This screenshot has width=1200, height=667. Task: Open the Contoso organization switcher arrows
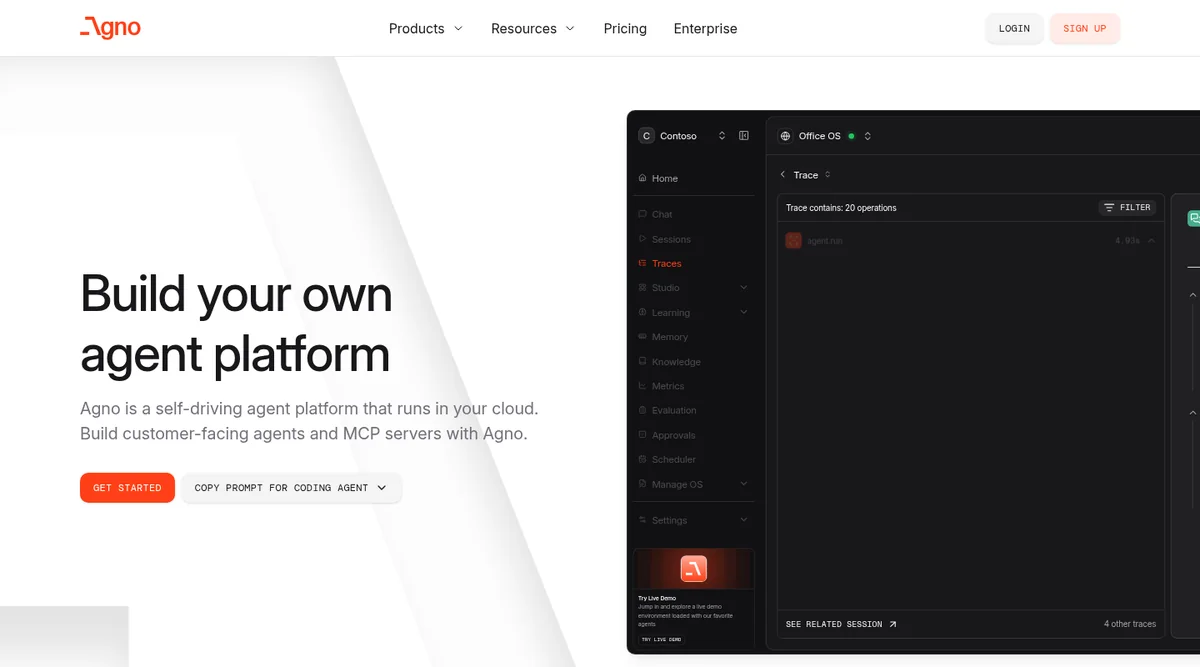[x=722, y=136]
